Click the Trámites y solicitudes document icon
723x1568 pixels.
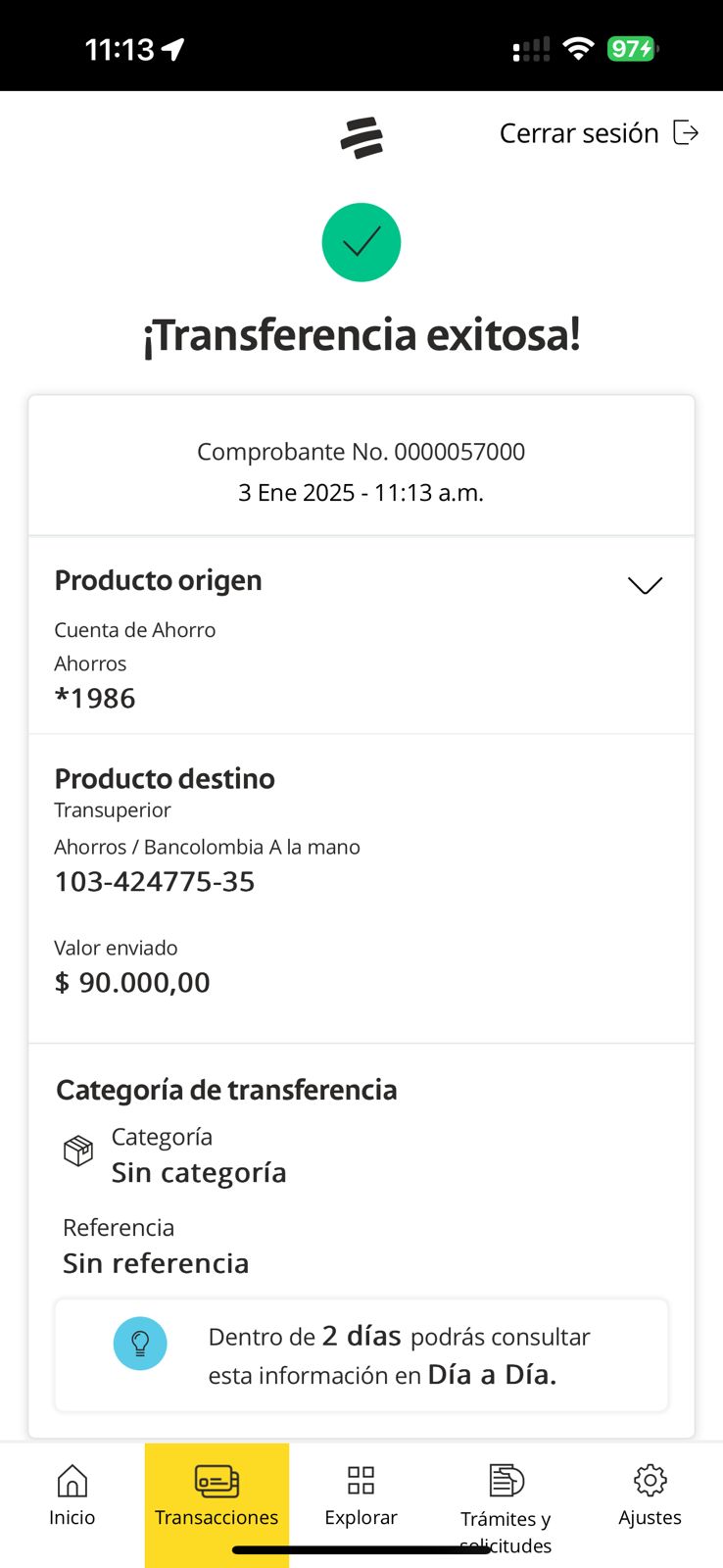click(506, 1480)
